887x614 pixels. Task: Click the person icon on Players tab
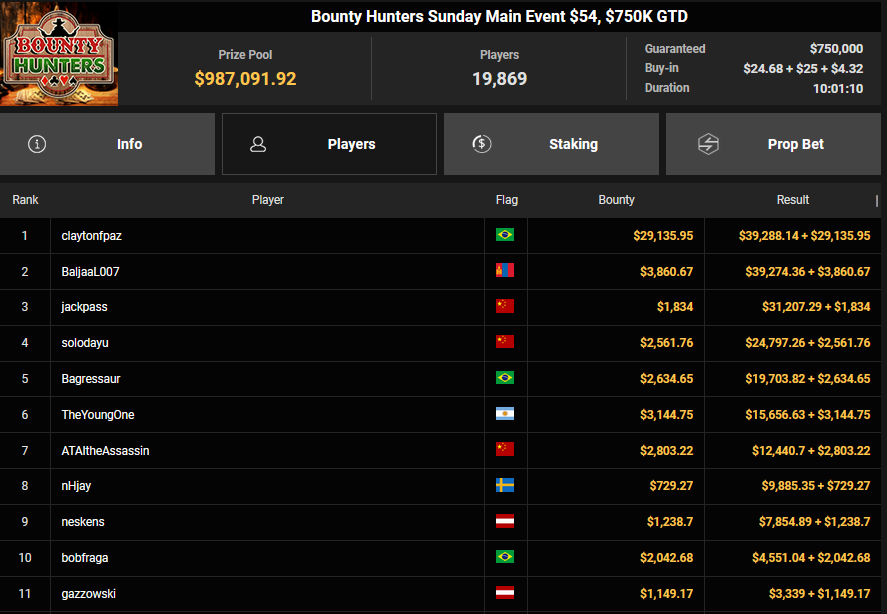[x=258, y=144]
